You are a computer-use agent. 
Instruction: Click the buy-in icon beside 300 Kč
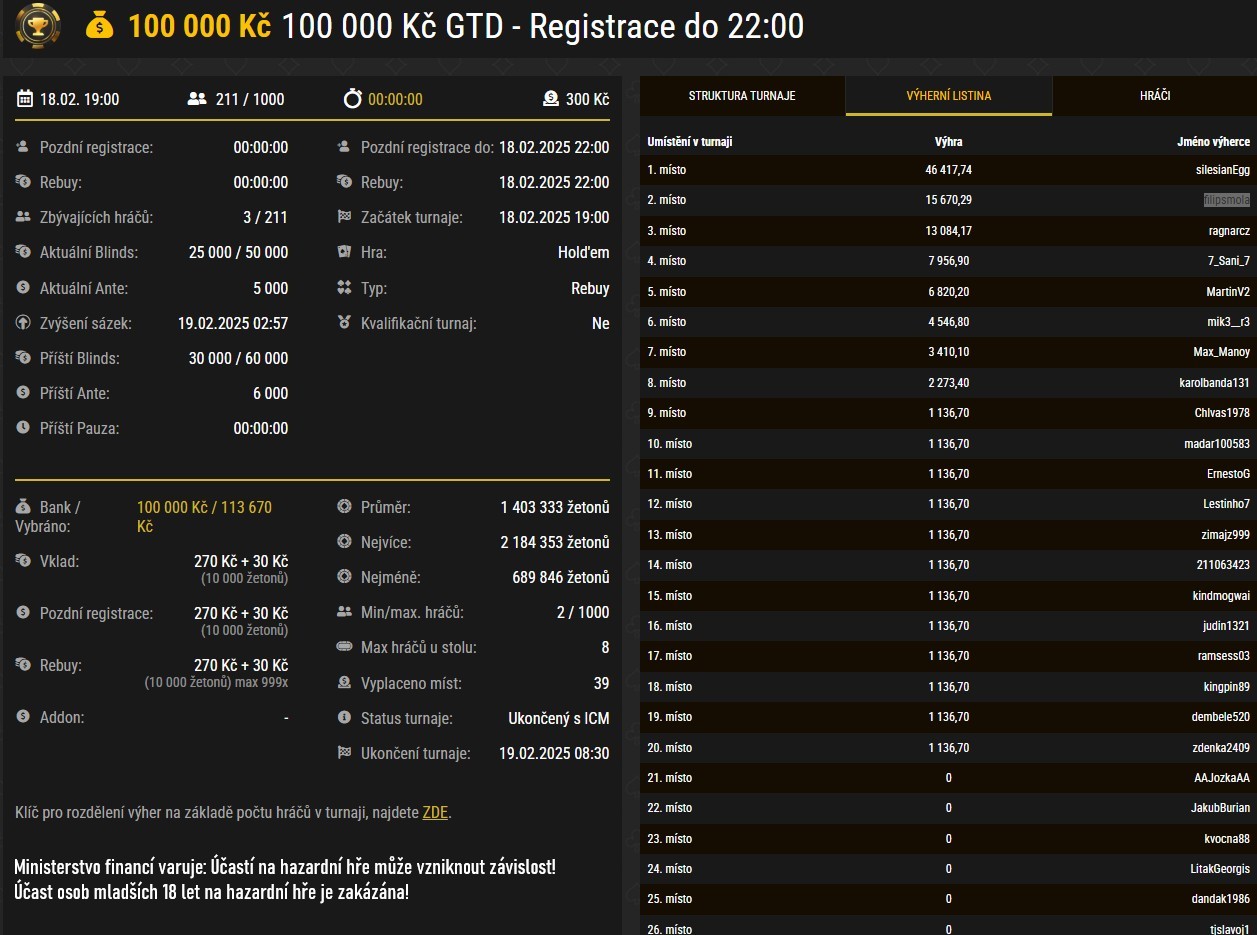pos(551,99)
